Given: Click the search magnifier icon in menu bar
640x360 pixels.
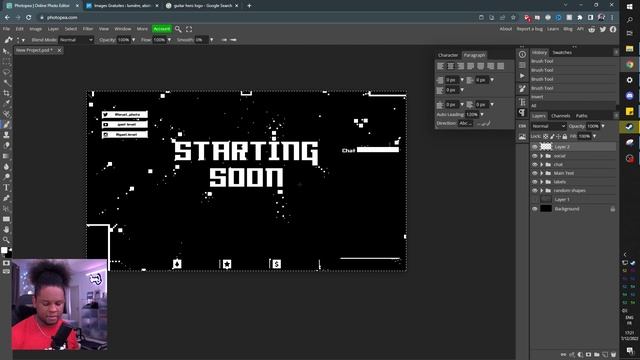Looking at the screenshot, I should (178, 29).
